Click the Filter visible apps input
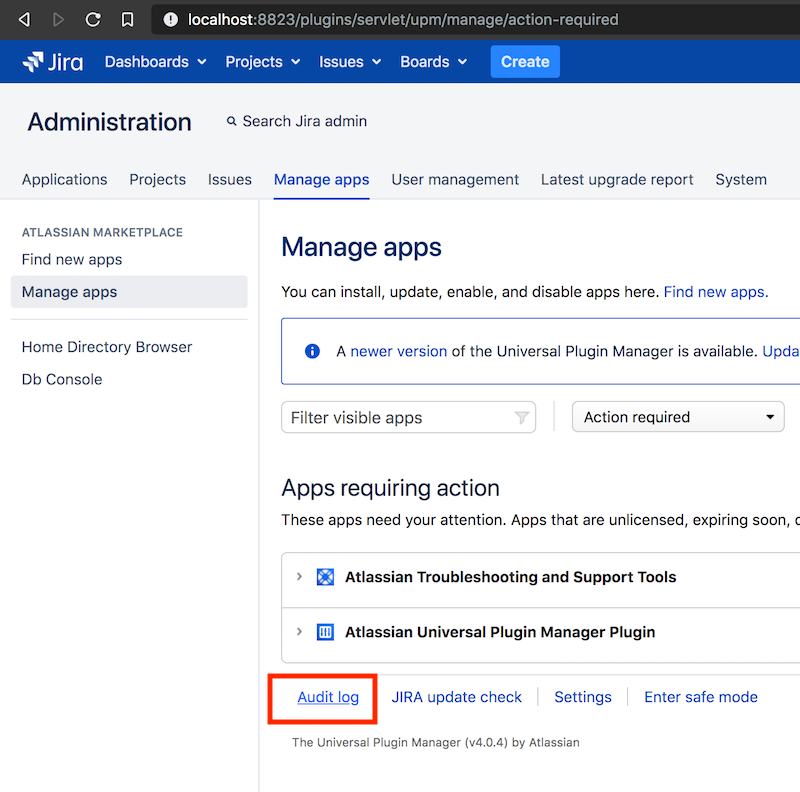Viewport: 800px width, 792px height. coord(408,417)
